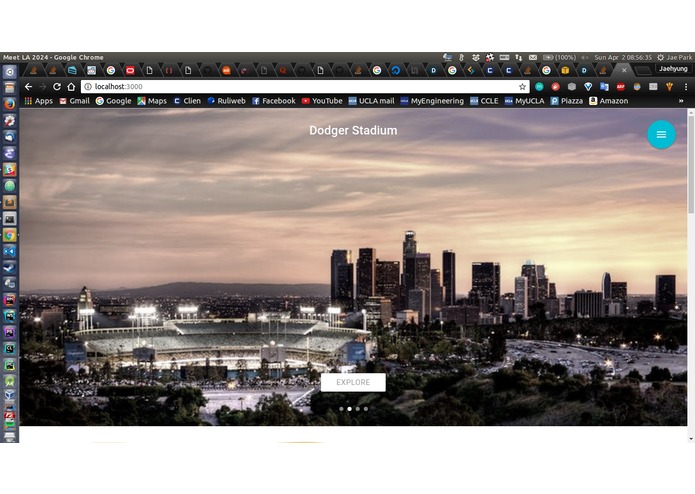This screenshot has height=494, width=695.
Task: Select the fourth carousel dot indicator
Action: point(366,409)
